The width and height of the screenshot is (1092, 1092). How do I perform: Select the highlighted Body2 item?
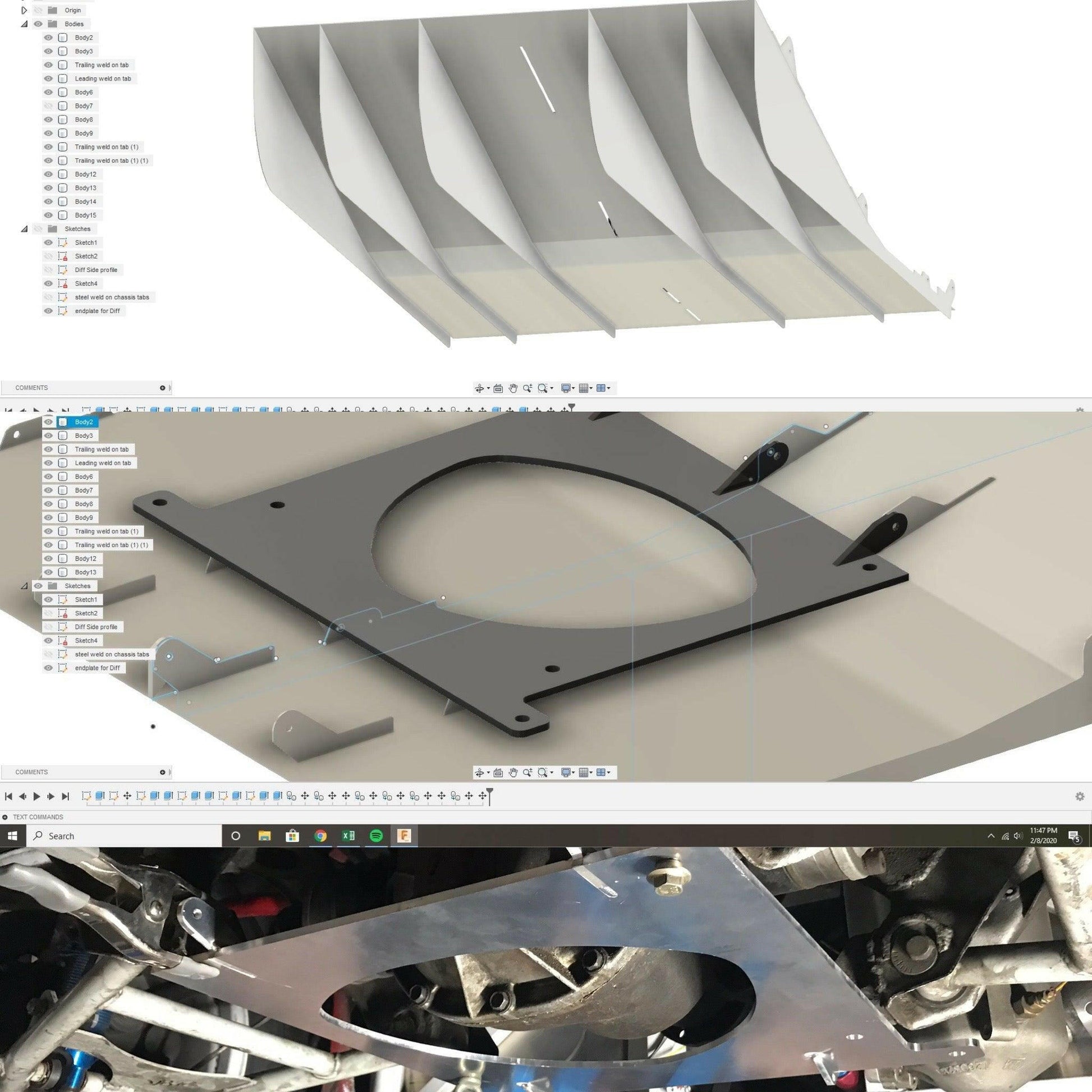tap(84, 422)
